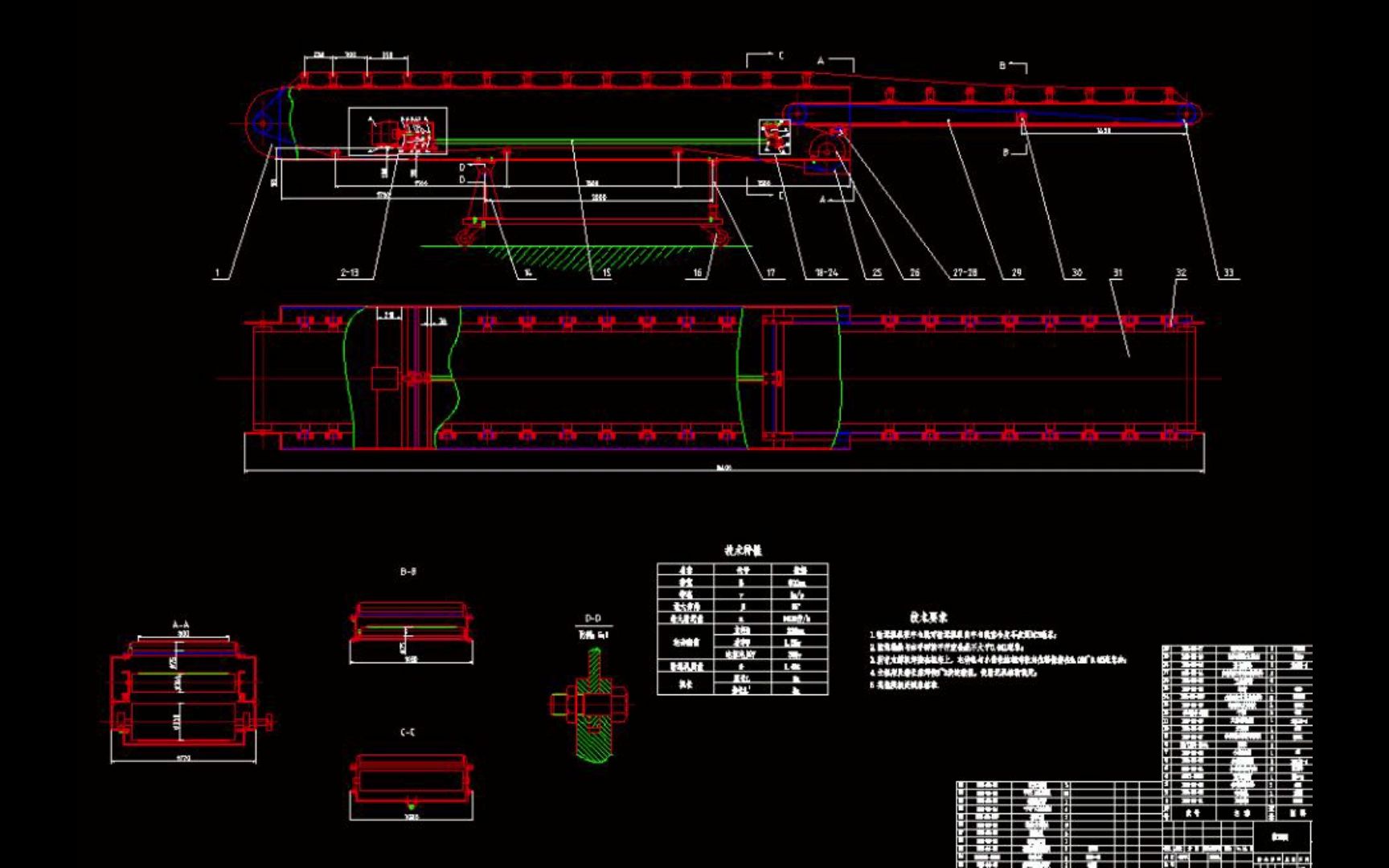The image size is (1389, 868).
Task: Select the "C-C" section view title
Action: [408, 733]
